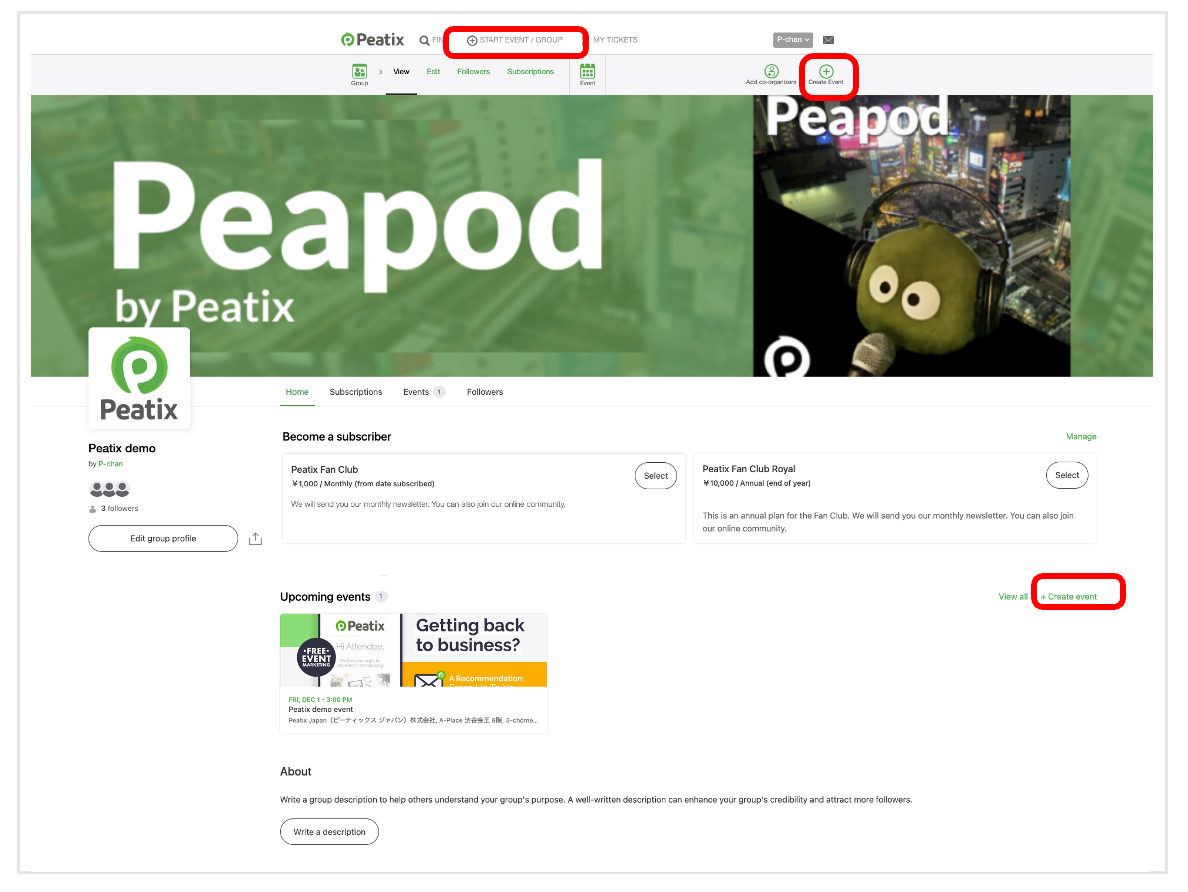This screenshot has height=892, width=1188.
Task: Expand the P-chan account dropdown
Action: (793, 39)
